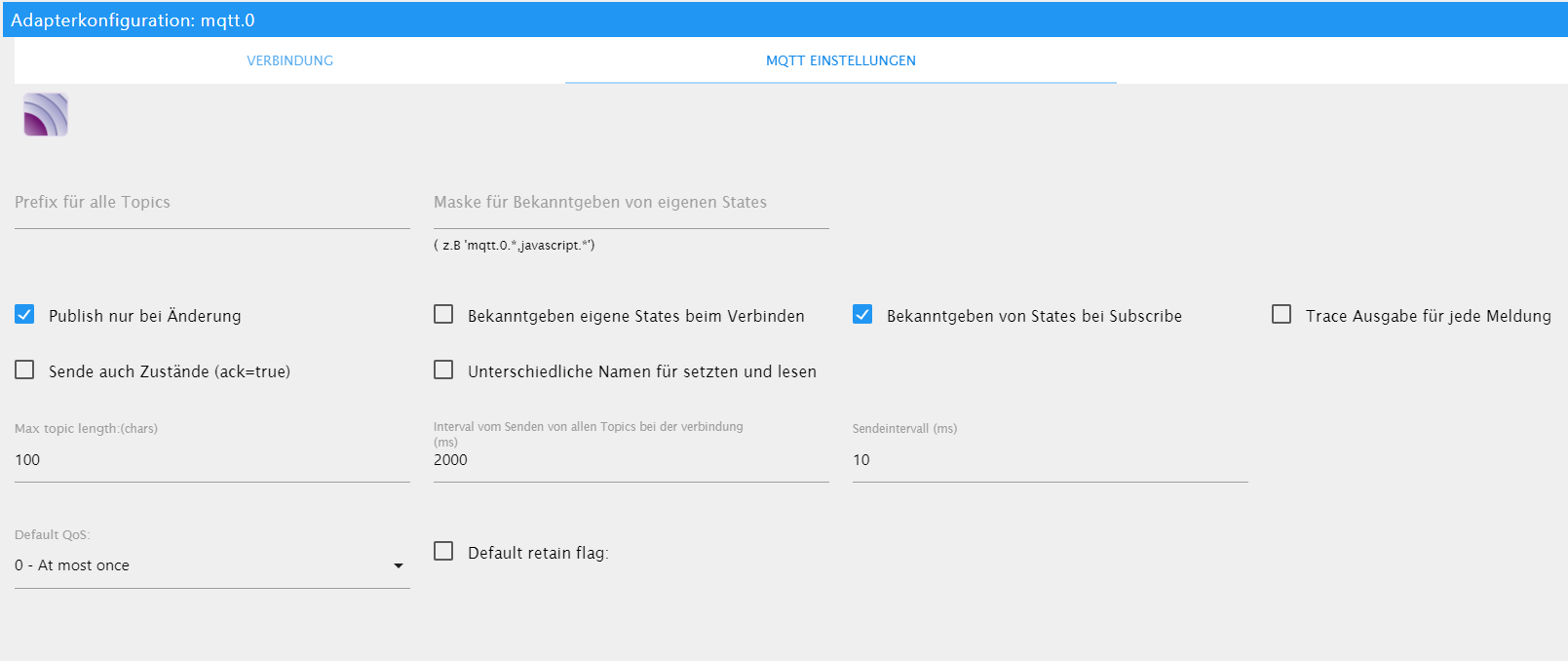
Task: Enable Default retain flag checkbox
Action: [x=443, y=551]
